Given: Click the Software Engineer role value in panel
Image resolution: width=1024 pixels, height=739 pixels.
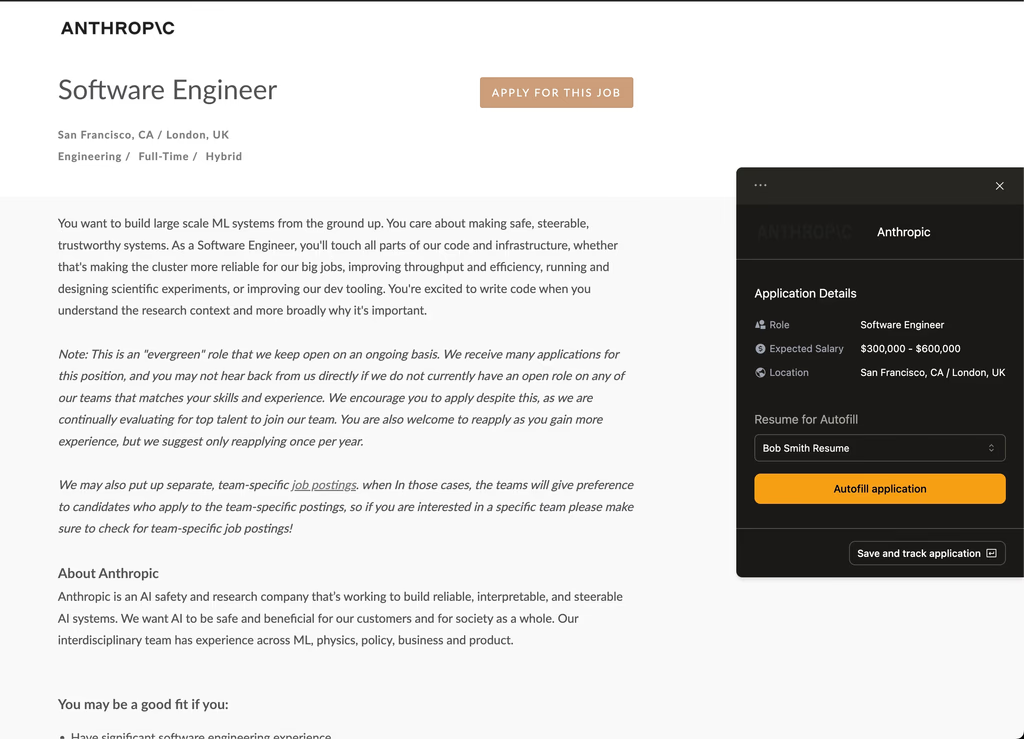Looking at the screenshot, I should tap(902, 324).
